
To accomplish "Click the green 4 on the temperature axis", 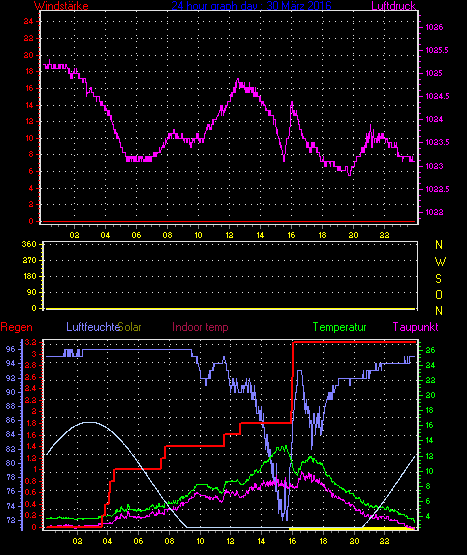I will point(428,516).
